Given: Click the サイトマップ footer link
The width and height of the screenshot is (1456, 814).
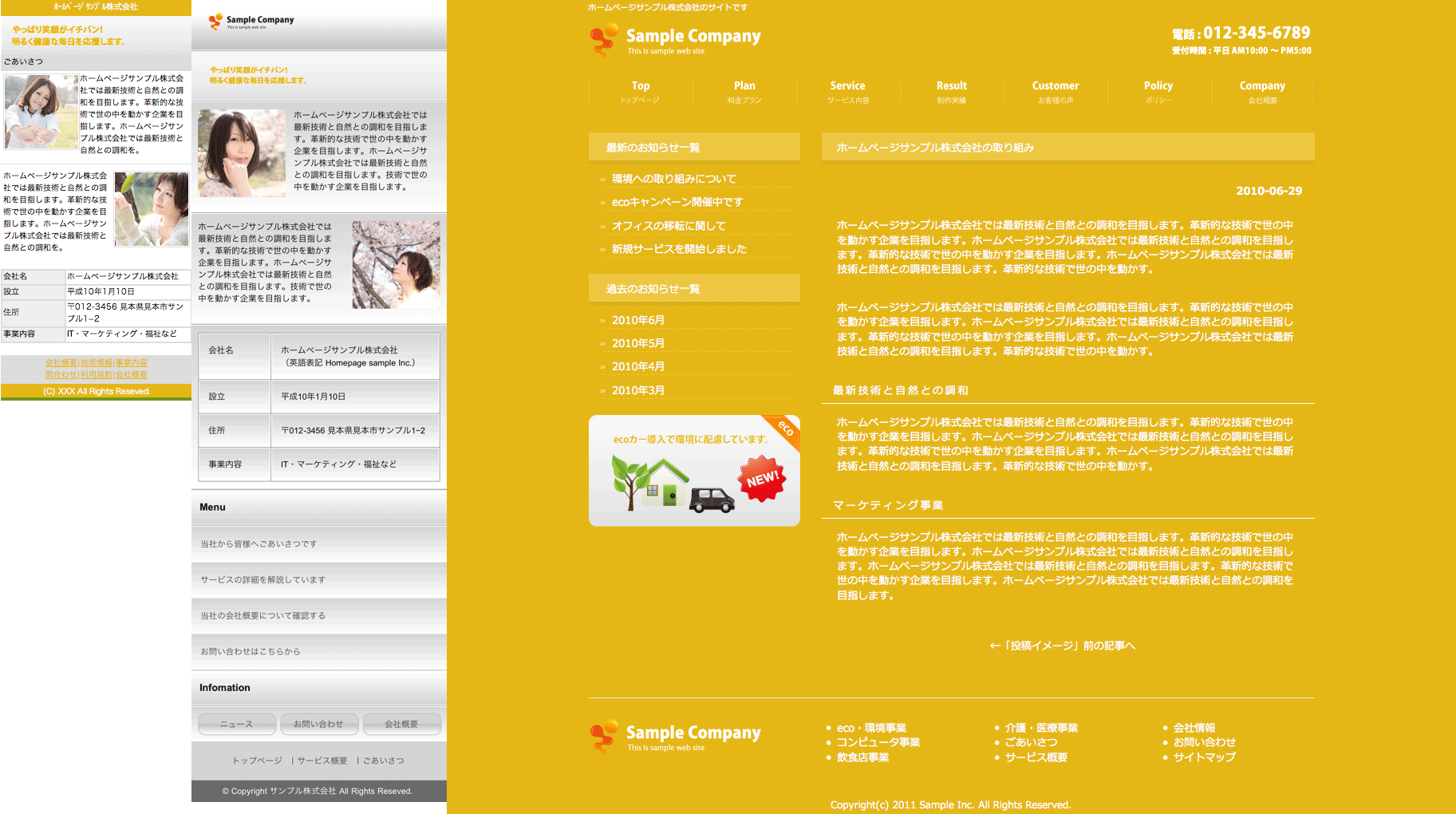Looking at the screenshot, I should tap(1204, 757).
